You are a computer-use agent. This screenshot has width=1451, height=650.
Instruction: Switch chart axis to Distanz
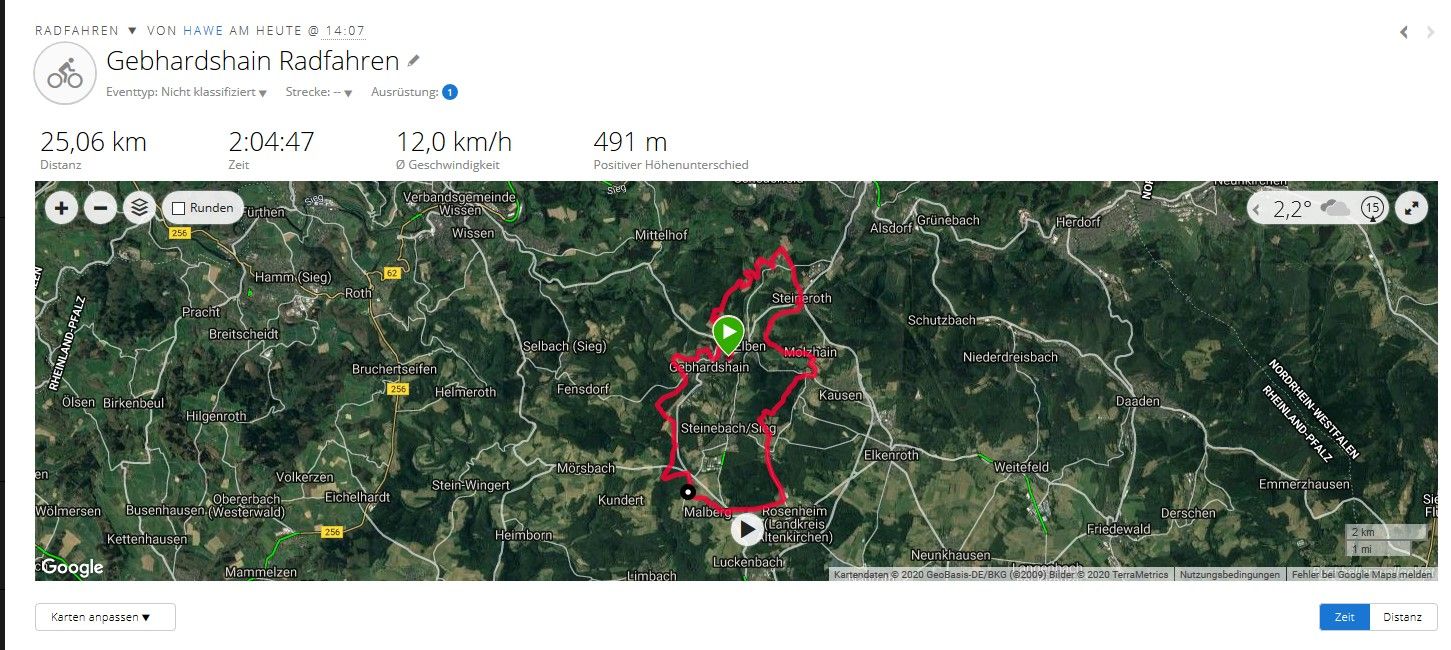pos(1403,617)
